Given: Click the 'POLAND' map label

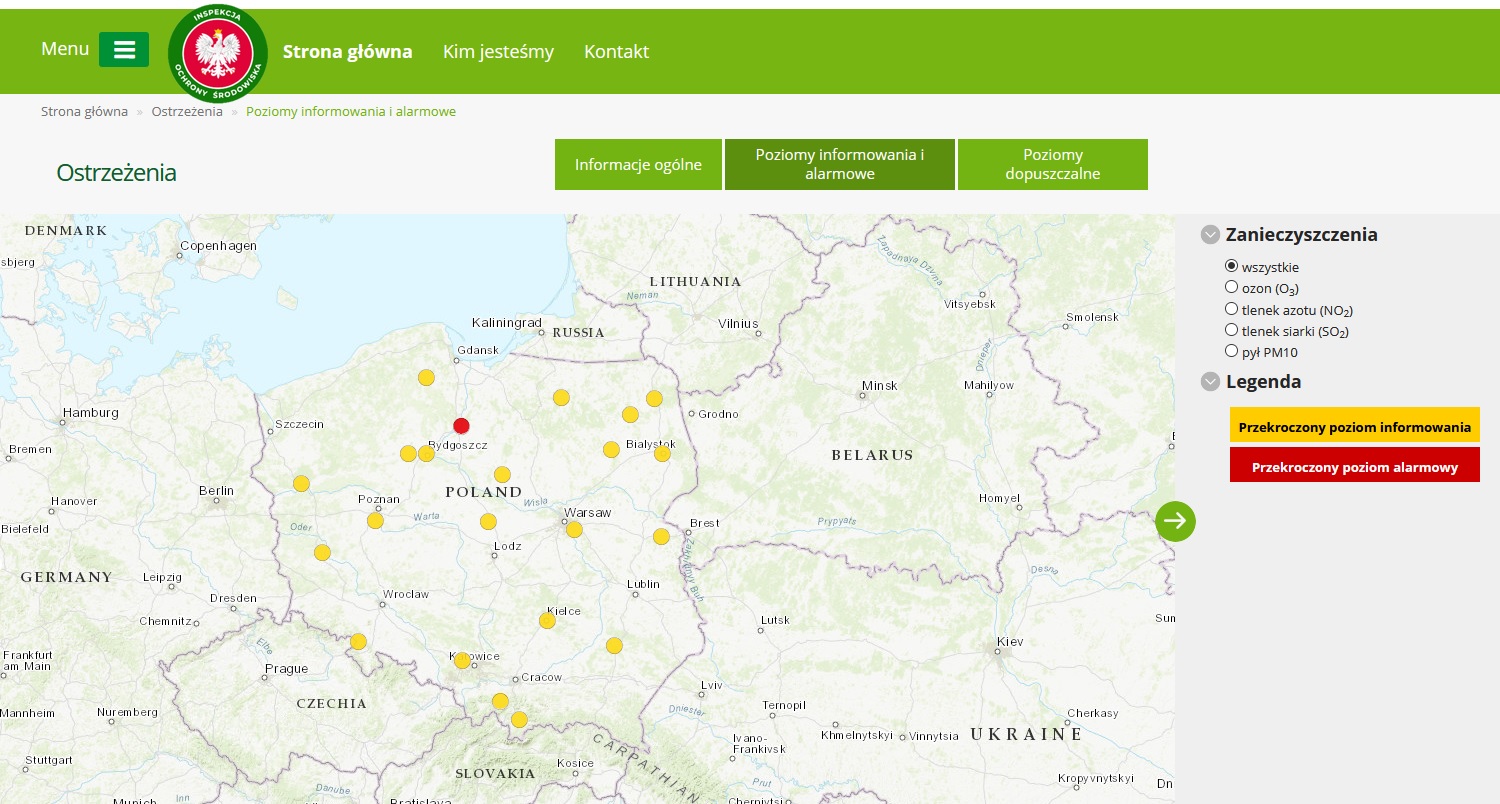Looking at the screenshot, I should coord(484,492).
